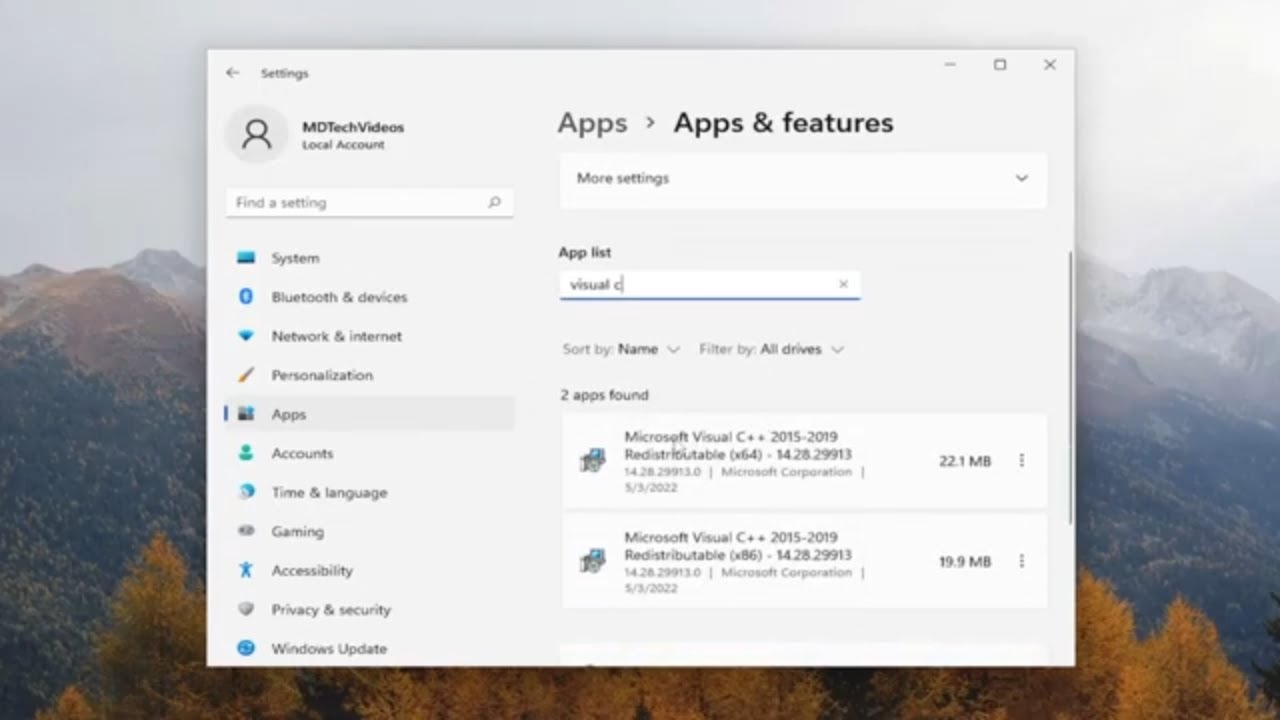Click the 22.1 MB size value
This screenshot has width=1280, height=720.
[965, 461]
